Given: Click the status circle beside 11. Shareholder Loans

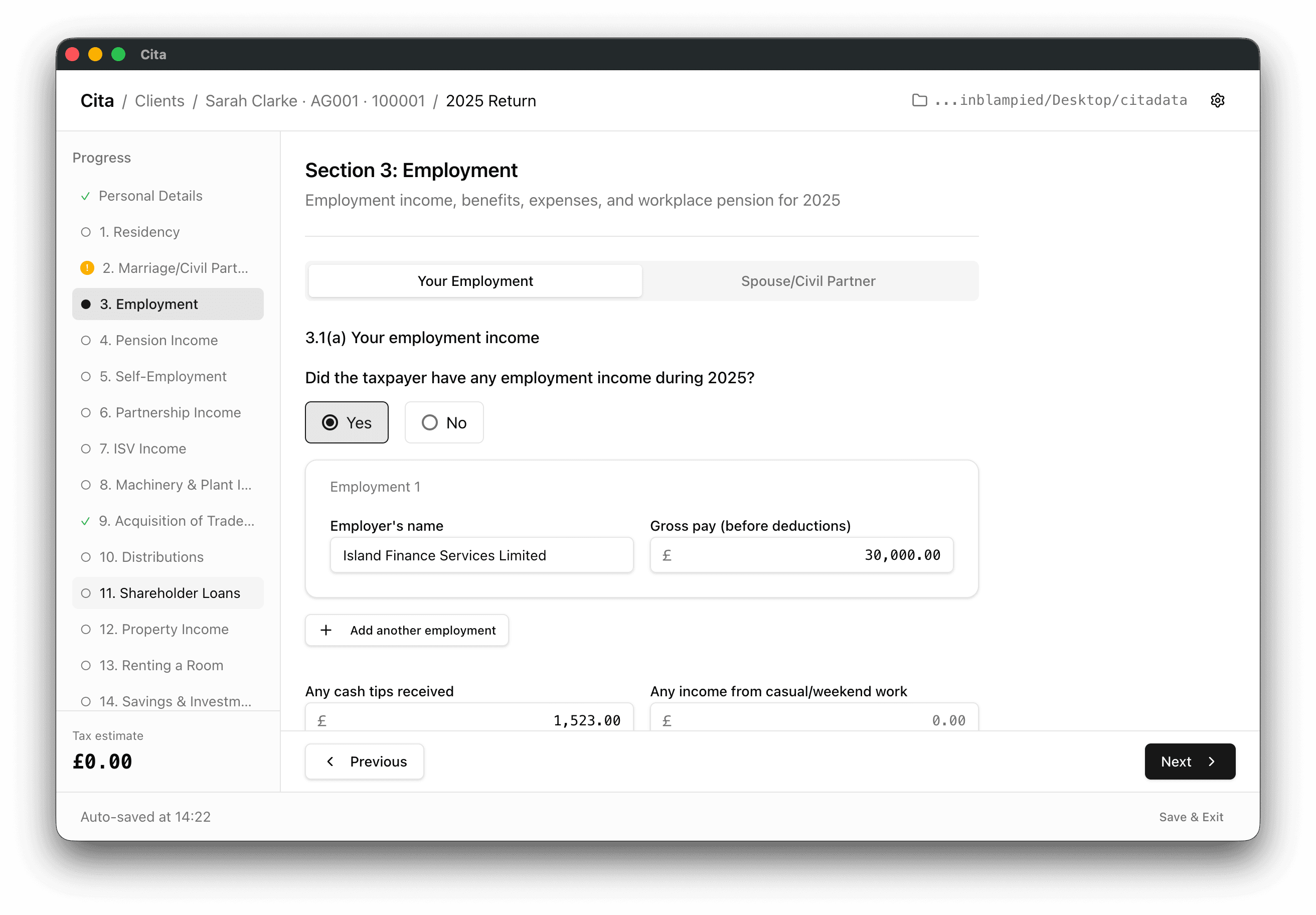Looking at the screenshot, I should click(x=86, y=593).
